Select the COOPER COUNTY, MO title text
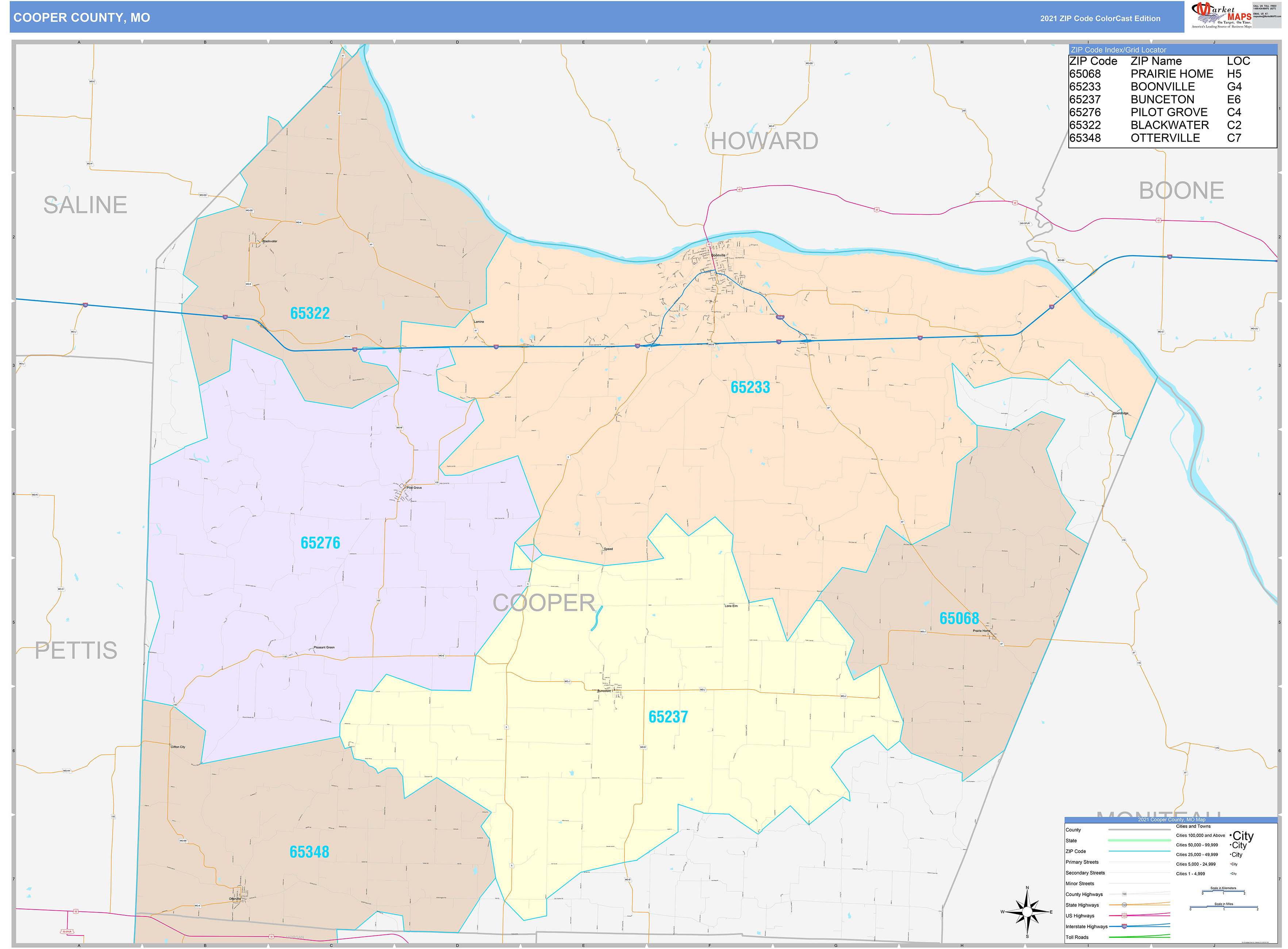 tap(83, 18)
